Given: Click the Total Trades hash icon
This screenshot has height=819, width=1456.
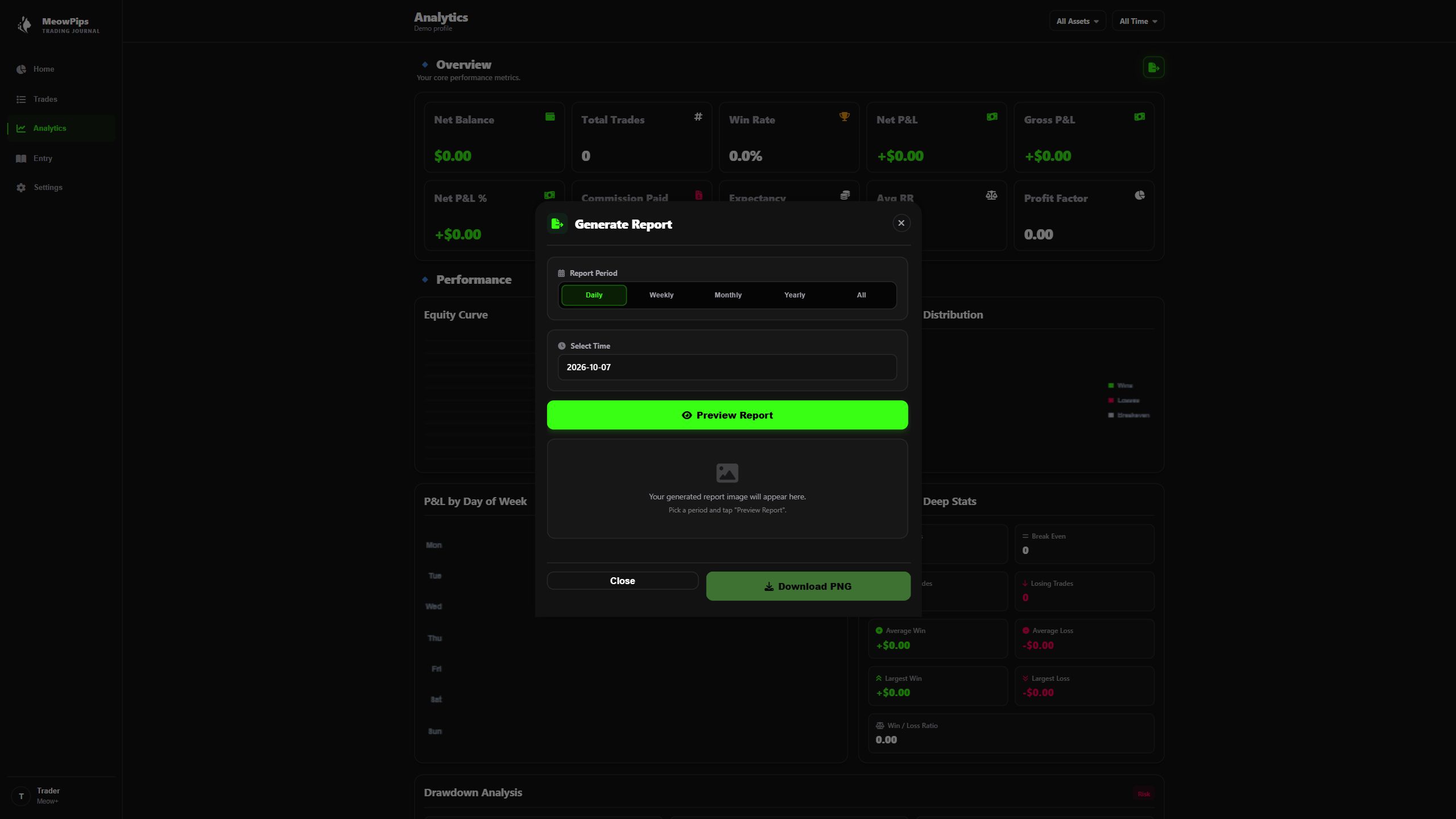Looking at the screenshot, I should [698, 117].
